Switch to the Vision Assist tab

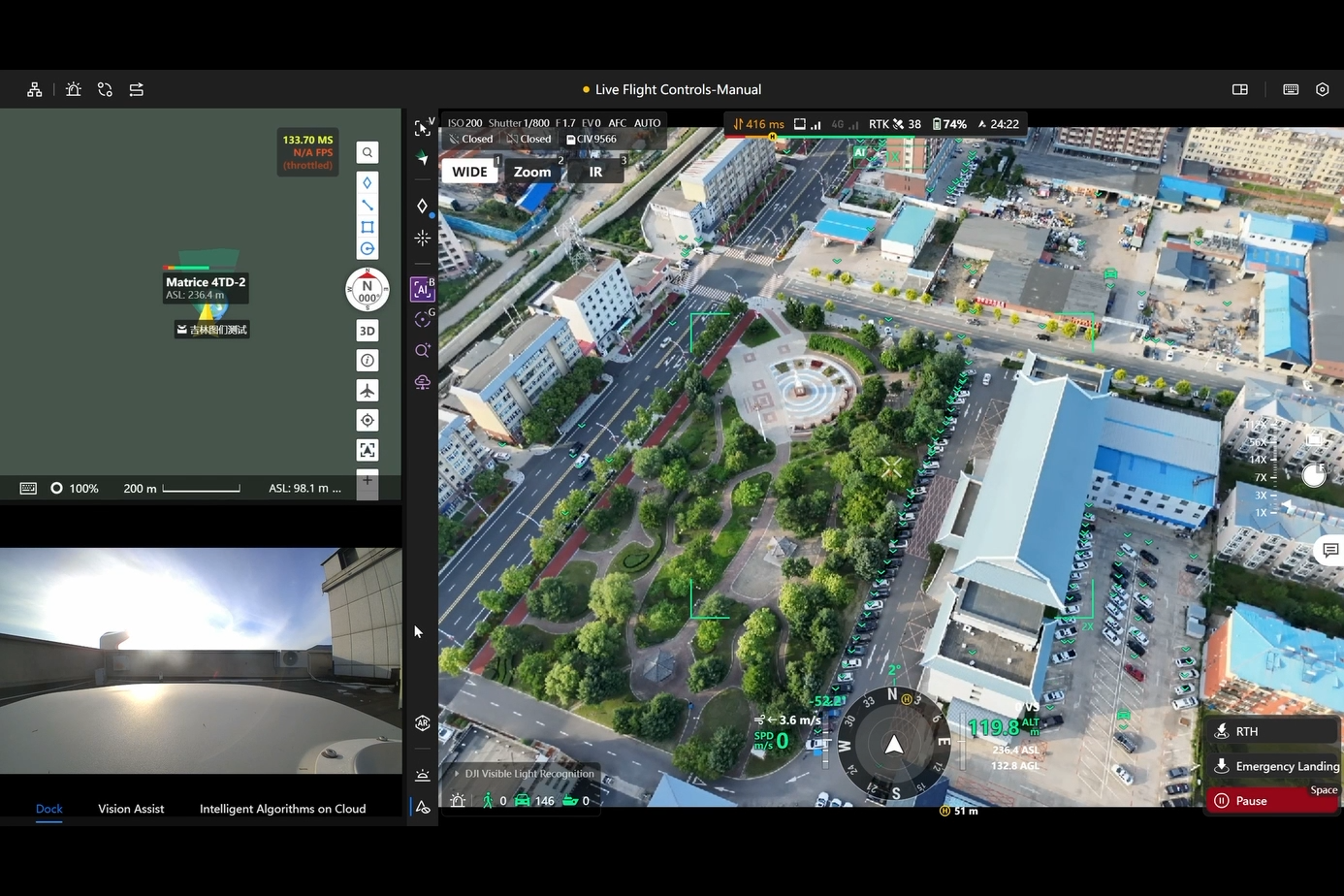point(131,809)
